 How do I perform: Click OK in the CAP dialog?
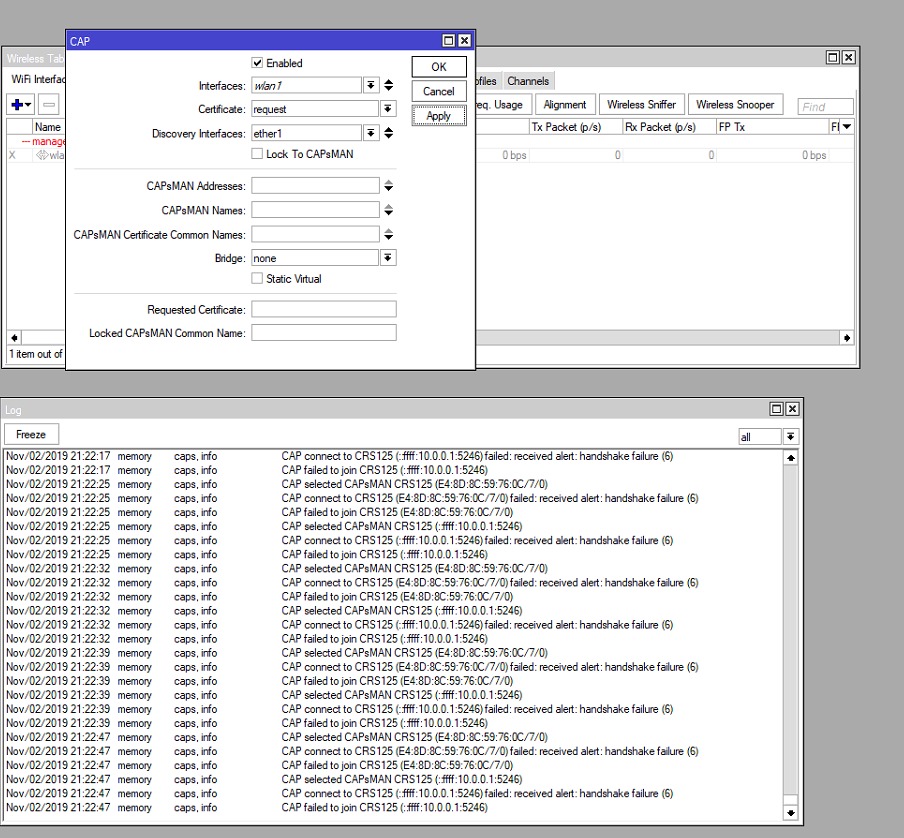(x=439, y=67)
